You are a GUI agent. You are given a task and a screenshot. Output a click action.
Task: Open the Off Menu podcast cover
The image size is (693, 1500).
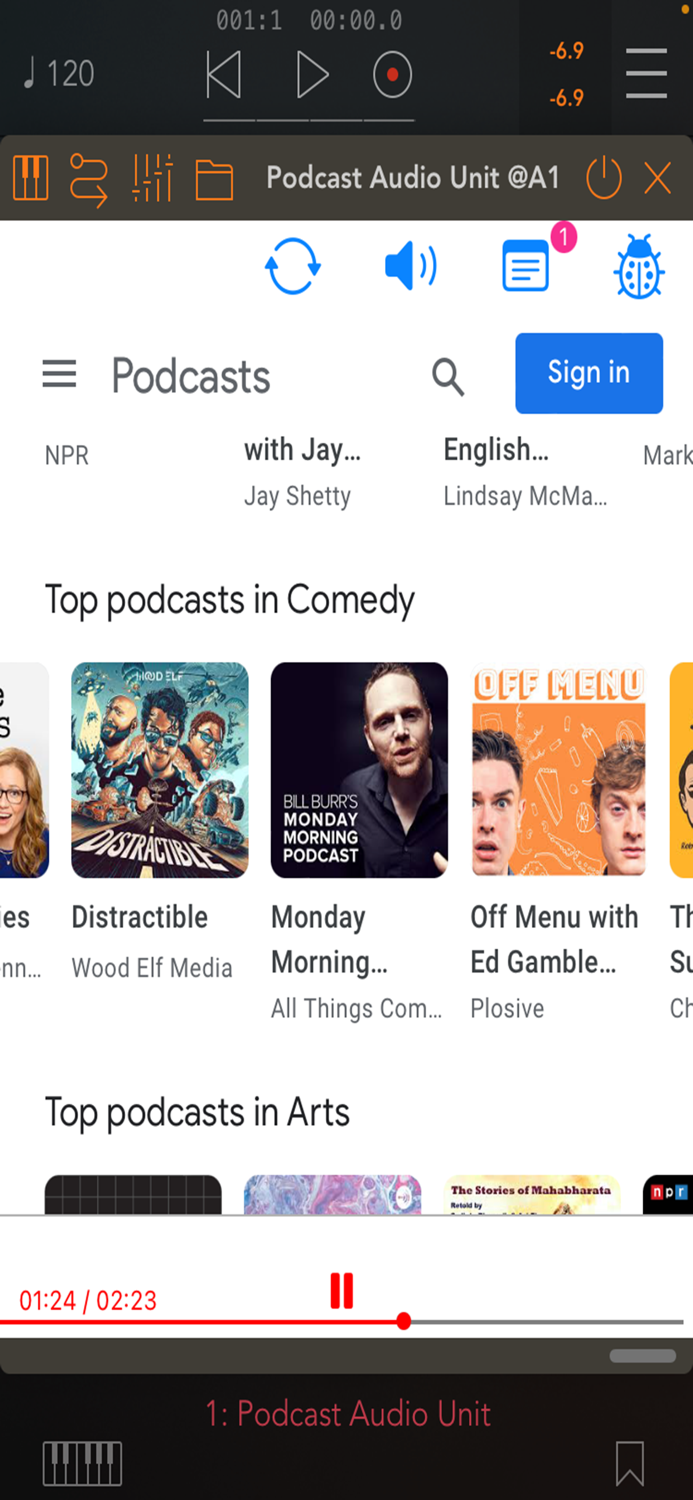click(x=558, y=770)
